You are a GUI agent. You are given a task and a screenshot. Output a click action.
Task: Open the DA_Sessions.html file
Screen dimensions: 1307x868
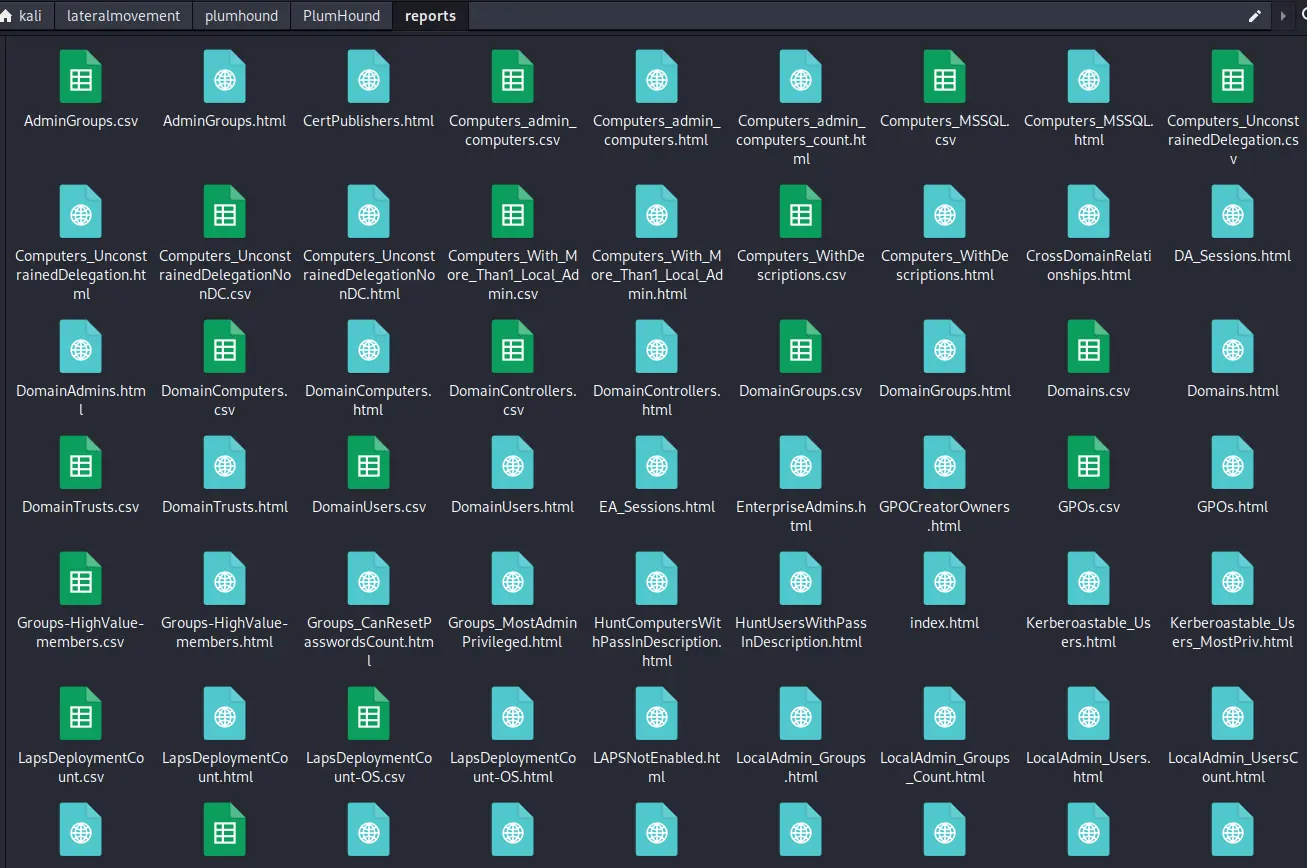(x=1232, y=212)
